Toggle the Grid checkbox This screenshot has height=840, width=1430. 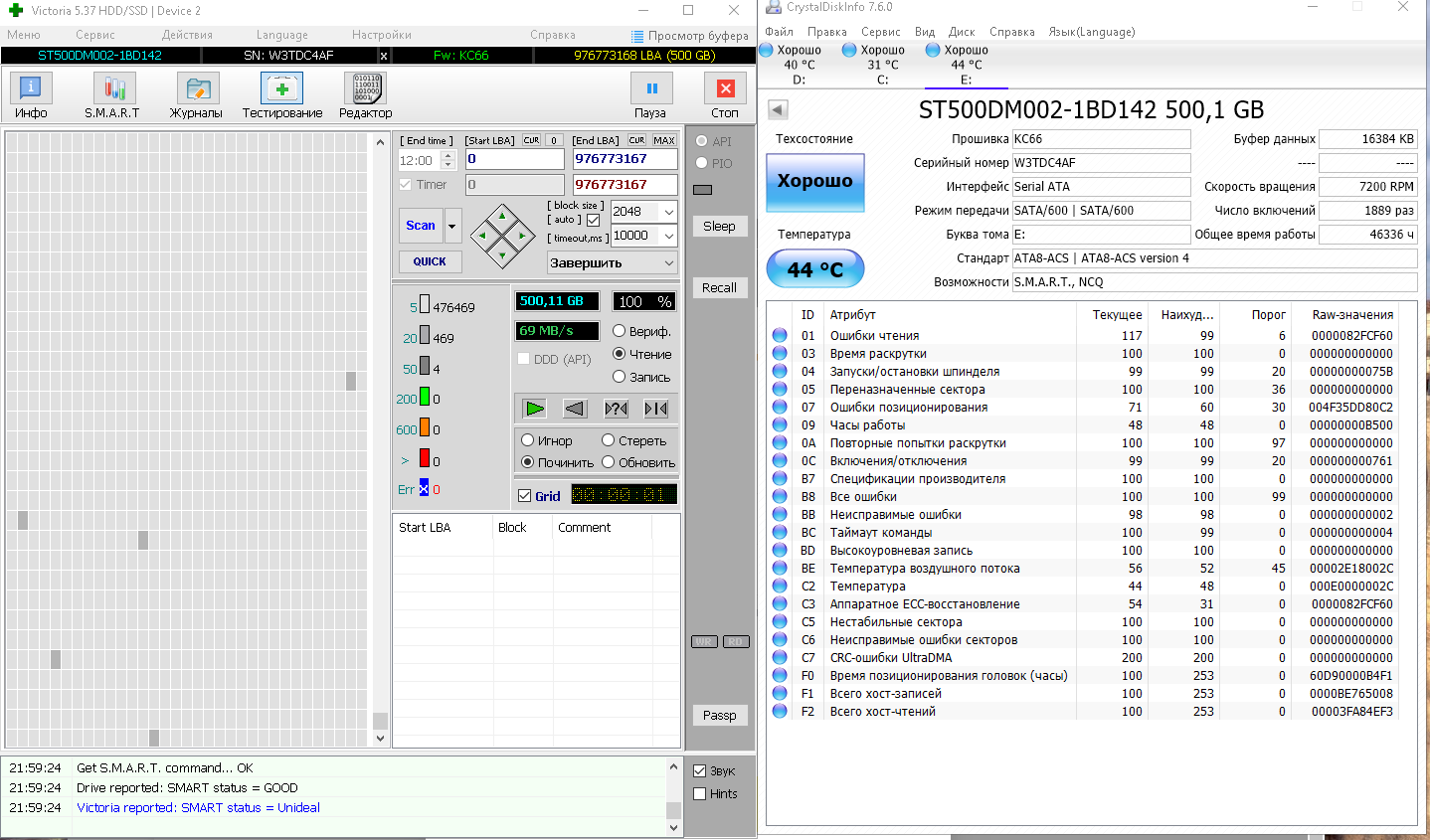(524, 496)
